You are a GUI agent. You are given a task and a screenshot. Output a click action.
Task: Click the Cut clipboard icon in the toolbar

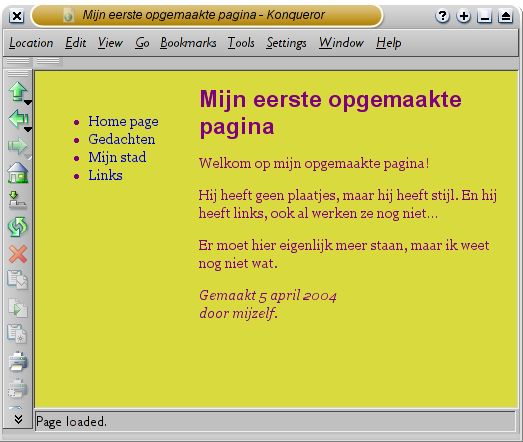(17, 280)
